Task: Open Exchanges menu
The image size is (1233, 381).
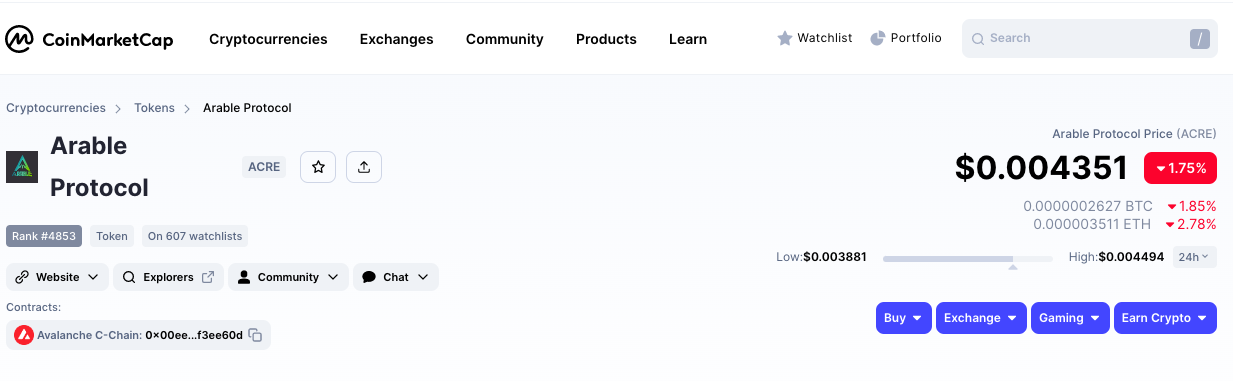Action: point(396,39)
